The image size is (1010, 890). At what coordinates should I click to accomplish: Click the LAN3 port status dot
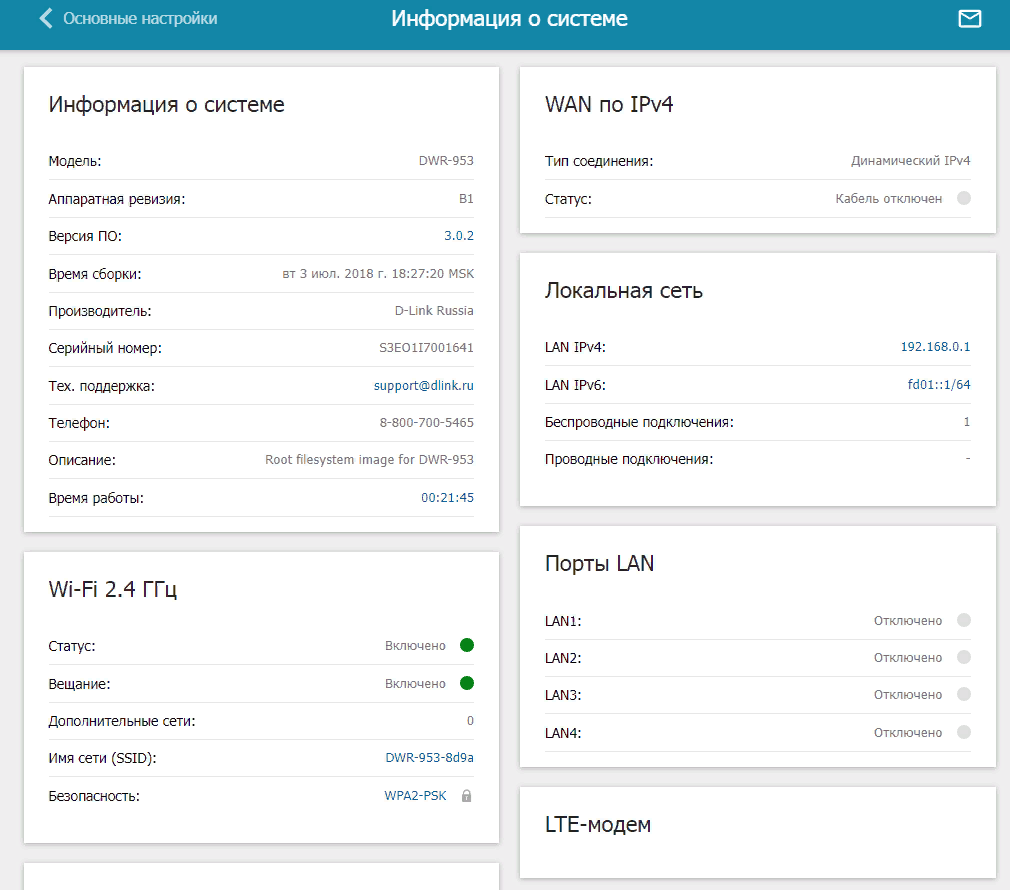(963, 695)
